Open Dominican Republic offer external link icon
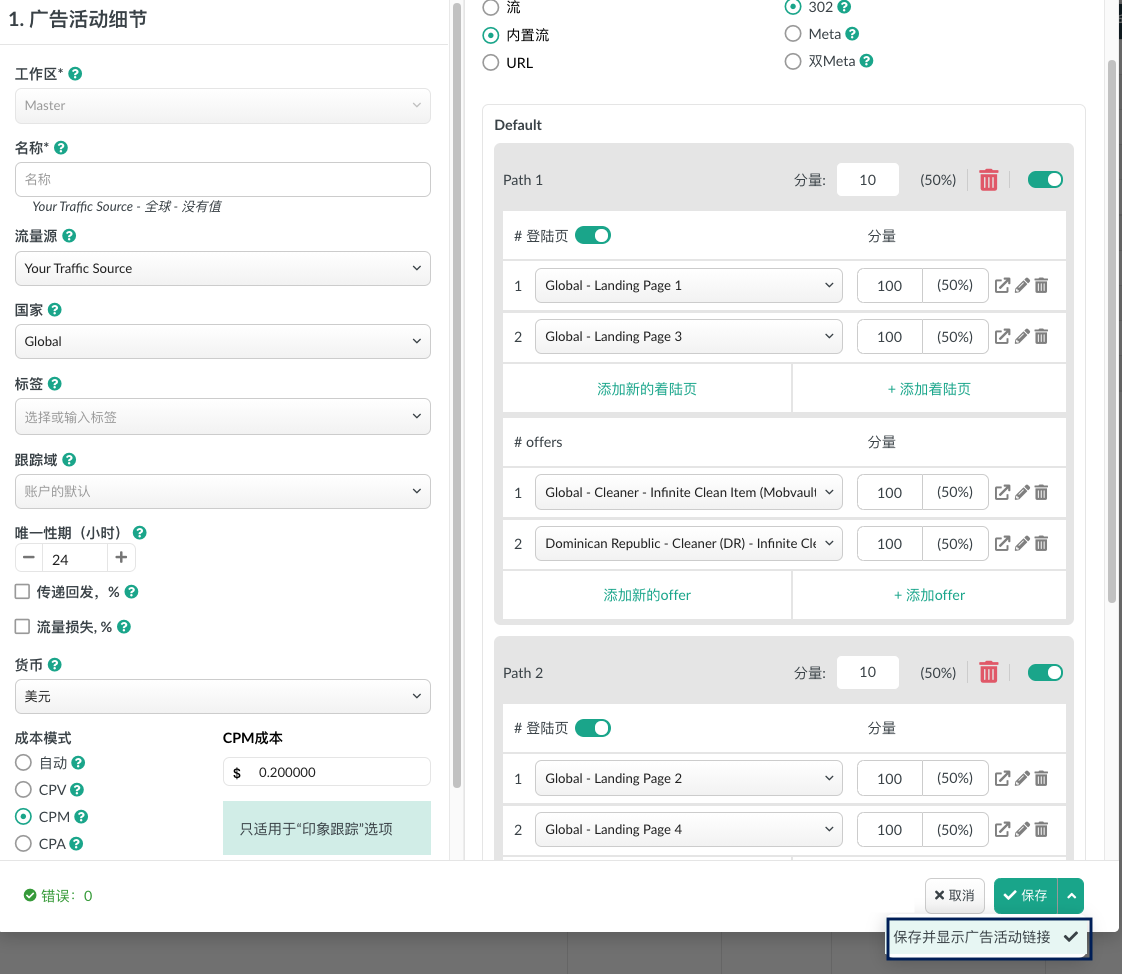This screenshot has width=1122, height=974. pyautogui.click(x=1003, y=544)
